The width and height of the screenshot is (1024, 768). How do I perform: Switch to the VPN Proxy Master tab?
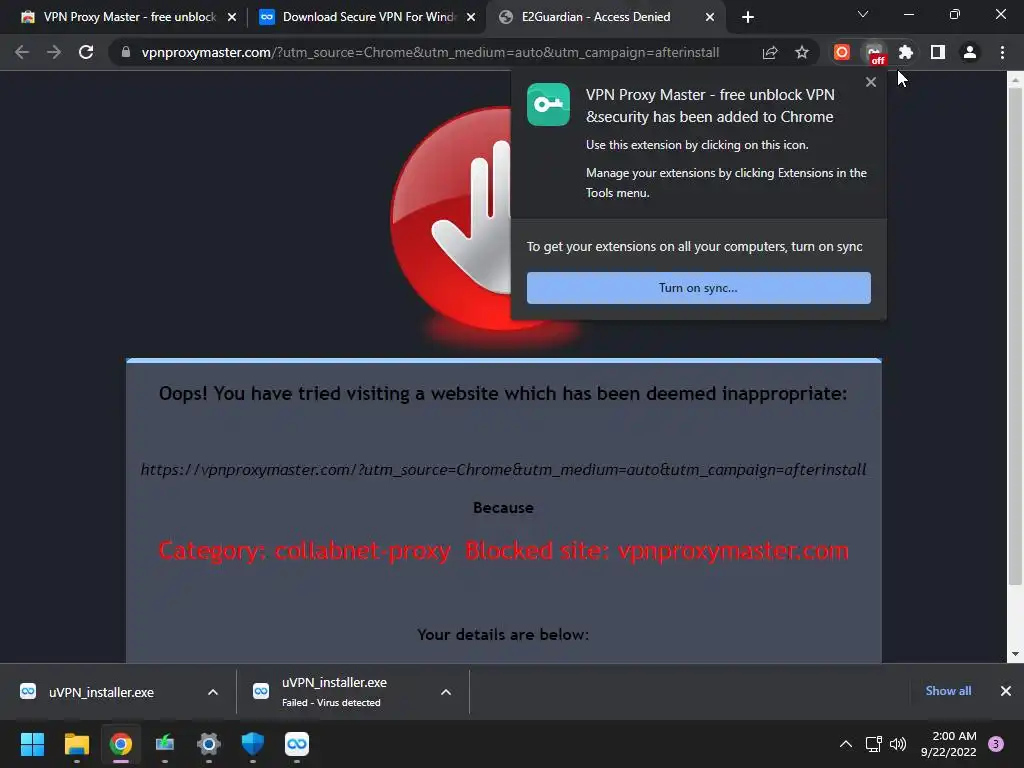(121, 17)
